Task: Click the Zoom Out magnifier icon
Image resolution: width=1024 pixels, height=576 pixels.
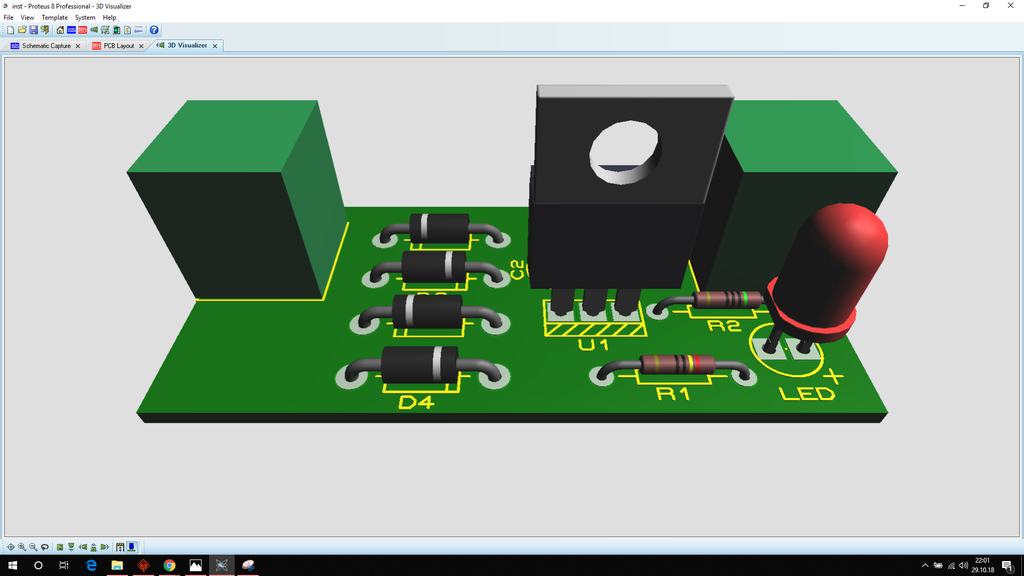Action: coord(33,547)
